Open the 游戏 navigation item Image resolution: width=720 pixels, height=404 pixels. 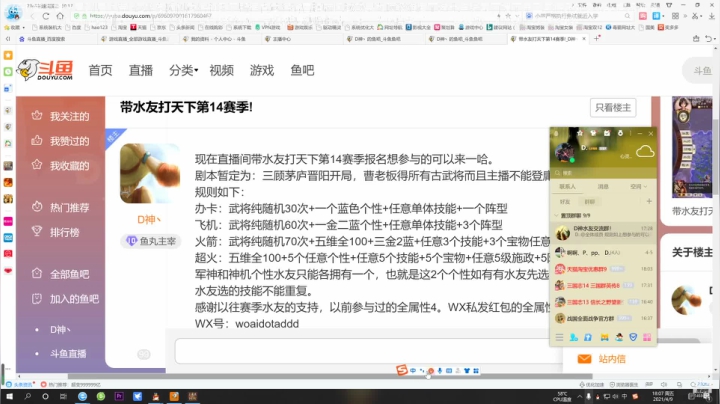click(262, 70)
